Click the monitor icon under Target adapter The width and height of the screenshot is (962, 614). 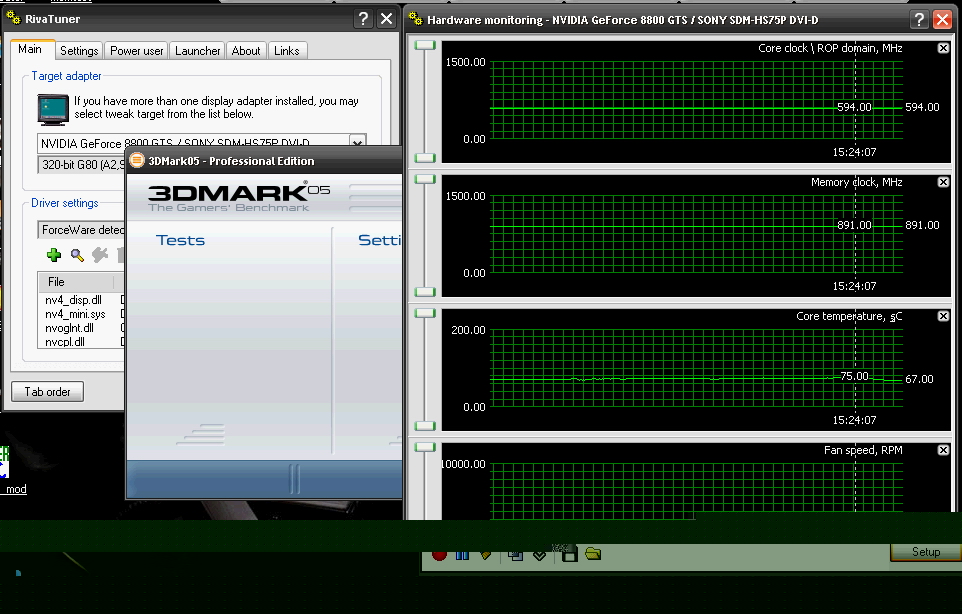pos(53,110)
